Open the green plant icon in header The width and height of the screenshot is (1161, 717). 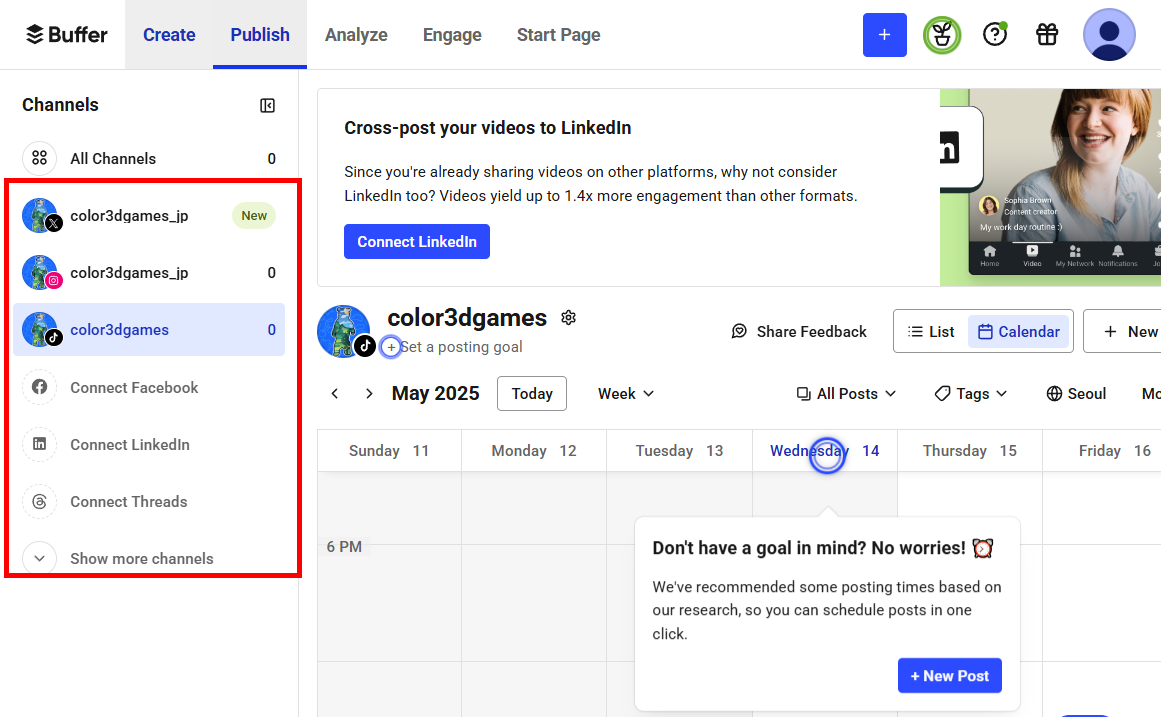[x=942, y=35]
